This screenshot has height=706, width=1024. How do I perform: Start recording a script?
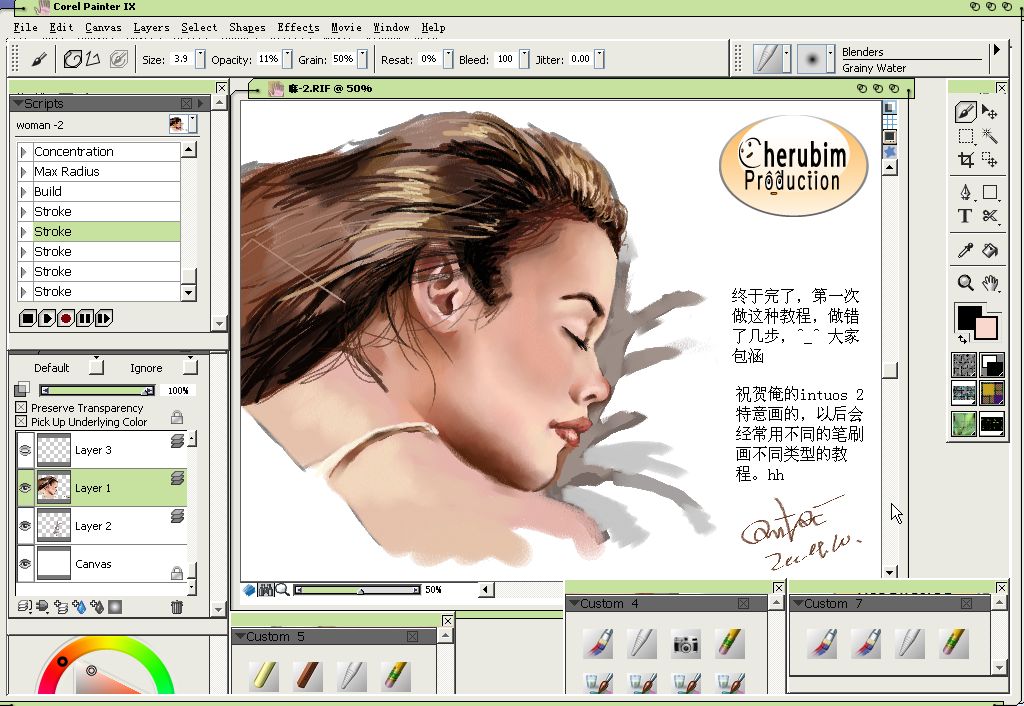coord(65,318)
